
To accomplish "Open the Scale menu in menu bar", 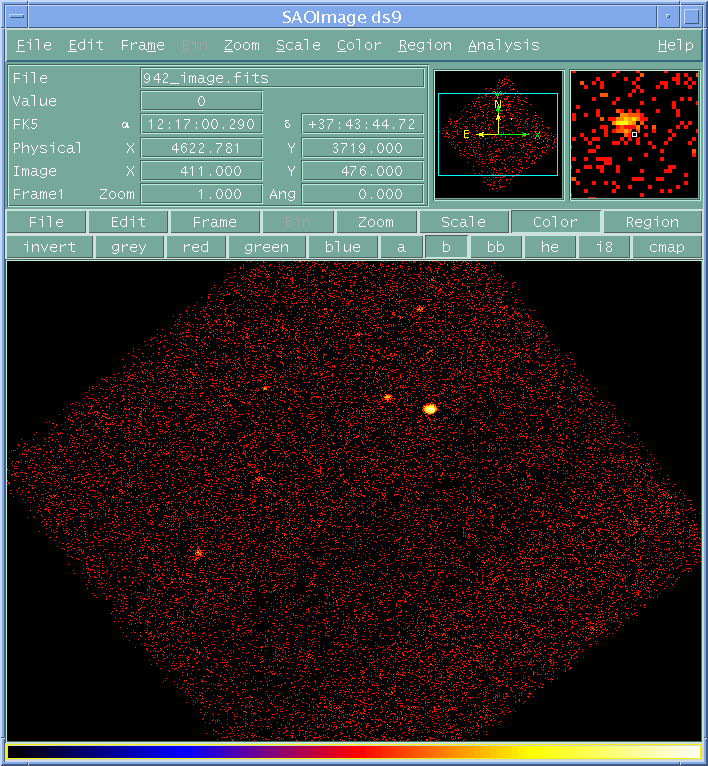I will (x=298, y=45).
